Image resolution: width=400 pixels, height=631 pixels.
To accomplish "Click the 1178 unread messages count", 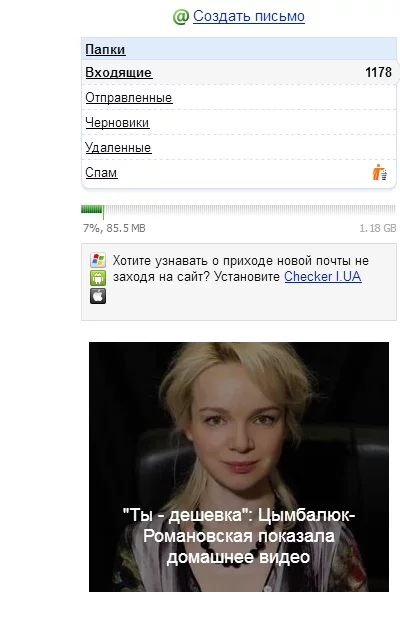I will tap(378, 72).
